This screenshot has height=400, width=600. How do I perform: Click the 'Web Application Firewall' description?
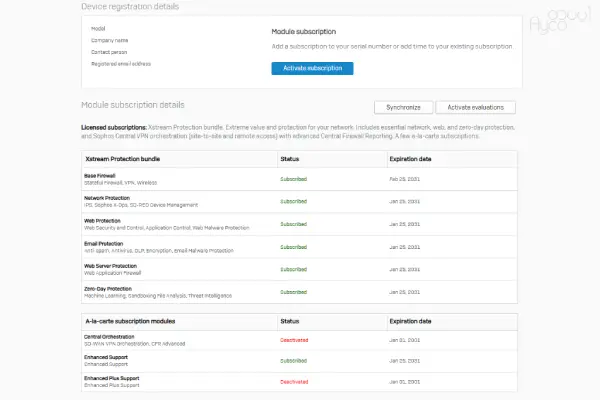112,273
